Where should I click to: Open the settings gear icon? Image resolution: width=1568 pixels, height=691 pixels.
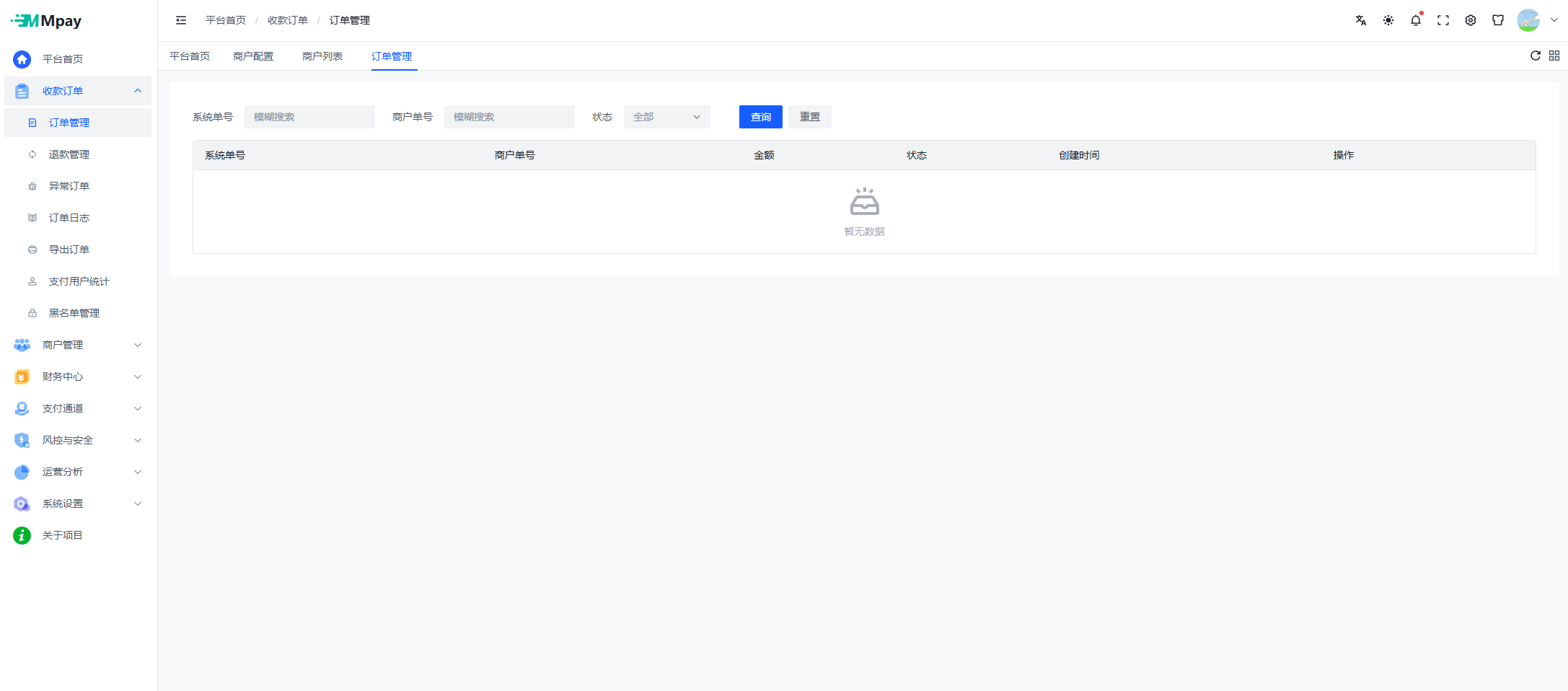tap(1470, 20)
